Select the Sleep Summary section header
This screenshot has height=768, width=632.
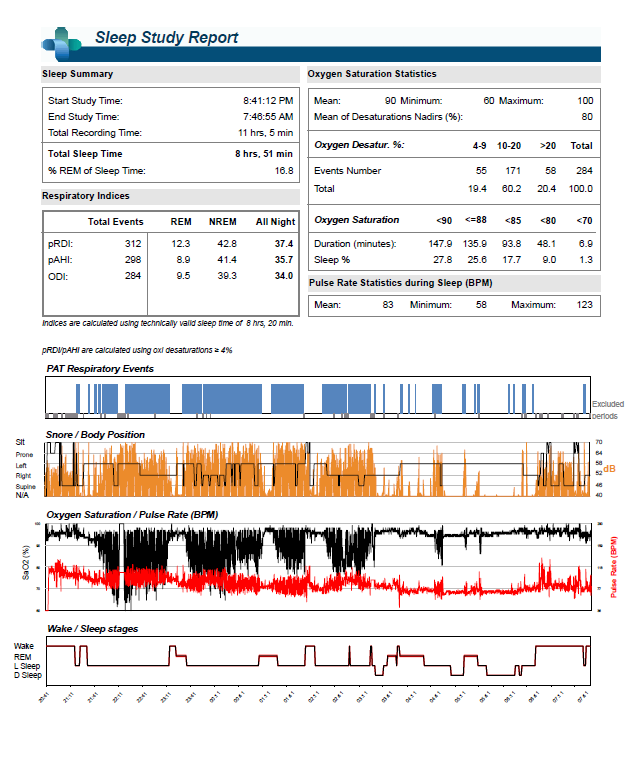pos(78,74)
